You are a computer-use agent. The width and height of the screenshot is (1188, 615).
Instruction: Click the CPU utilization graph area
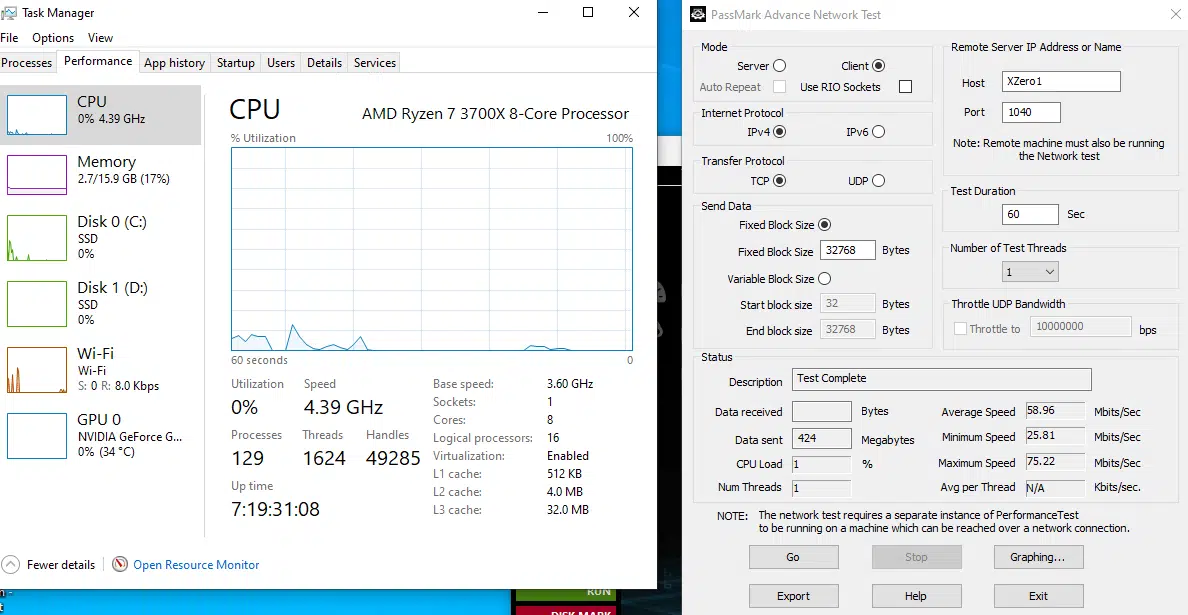pos(432,249)
